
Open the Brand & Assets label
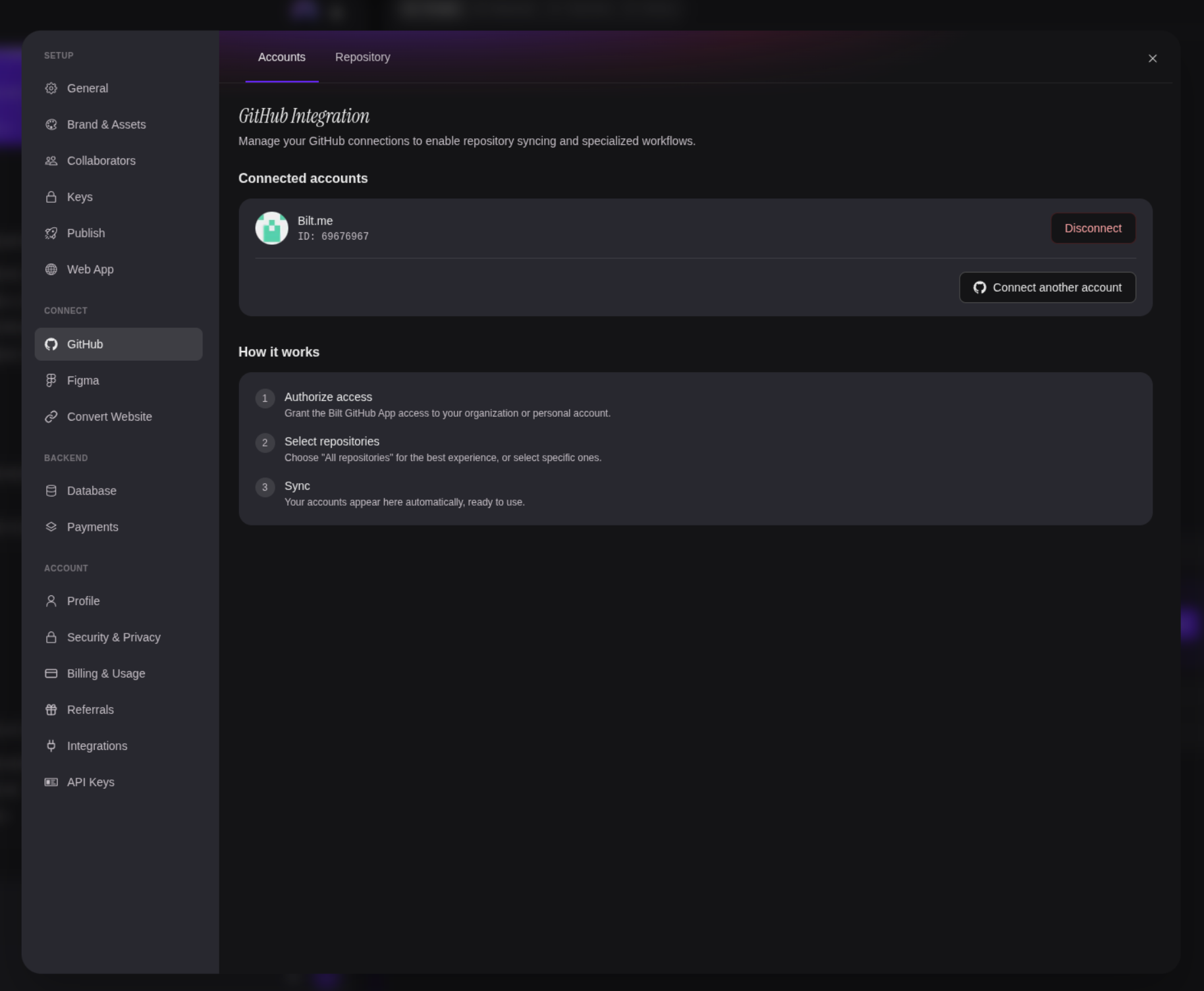[107, 124]
